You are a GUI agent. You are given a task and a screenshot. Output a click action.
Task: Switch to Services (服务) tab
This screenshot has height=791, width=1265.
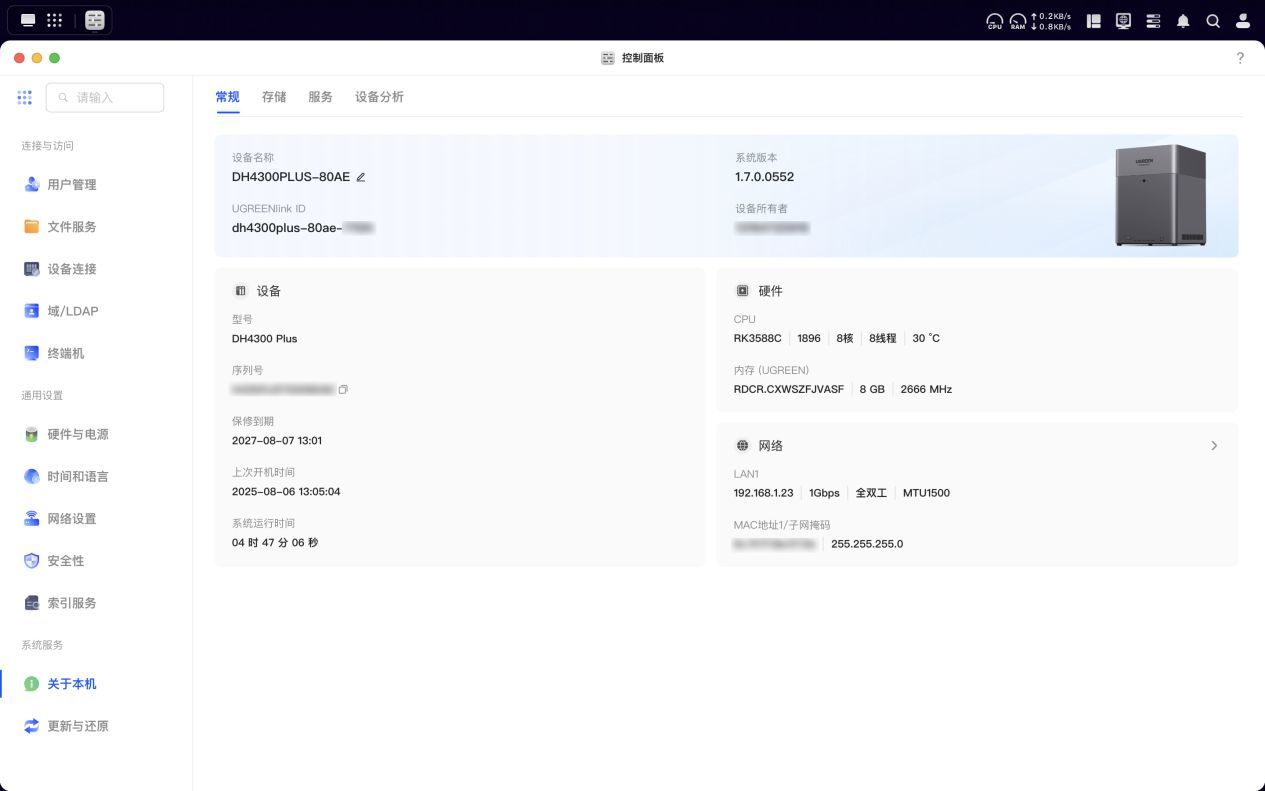tap(320, 97)
